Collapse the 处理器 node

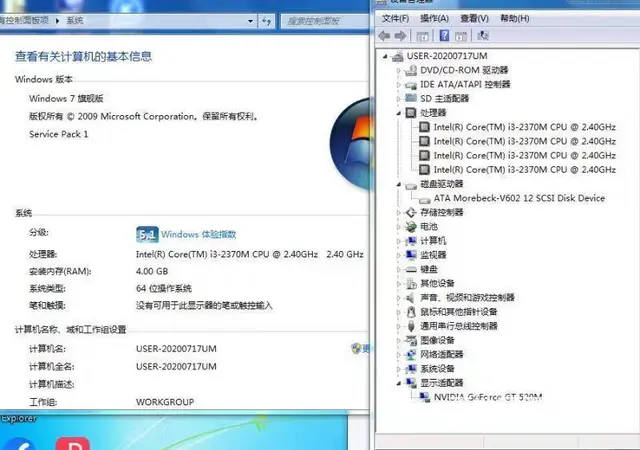399,113
